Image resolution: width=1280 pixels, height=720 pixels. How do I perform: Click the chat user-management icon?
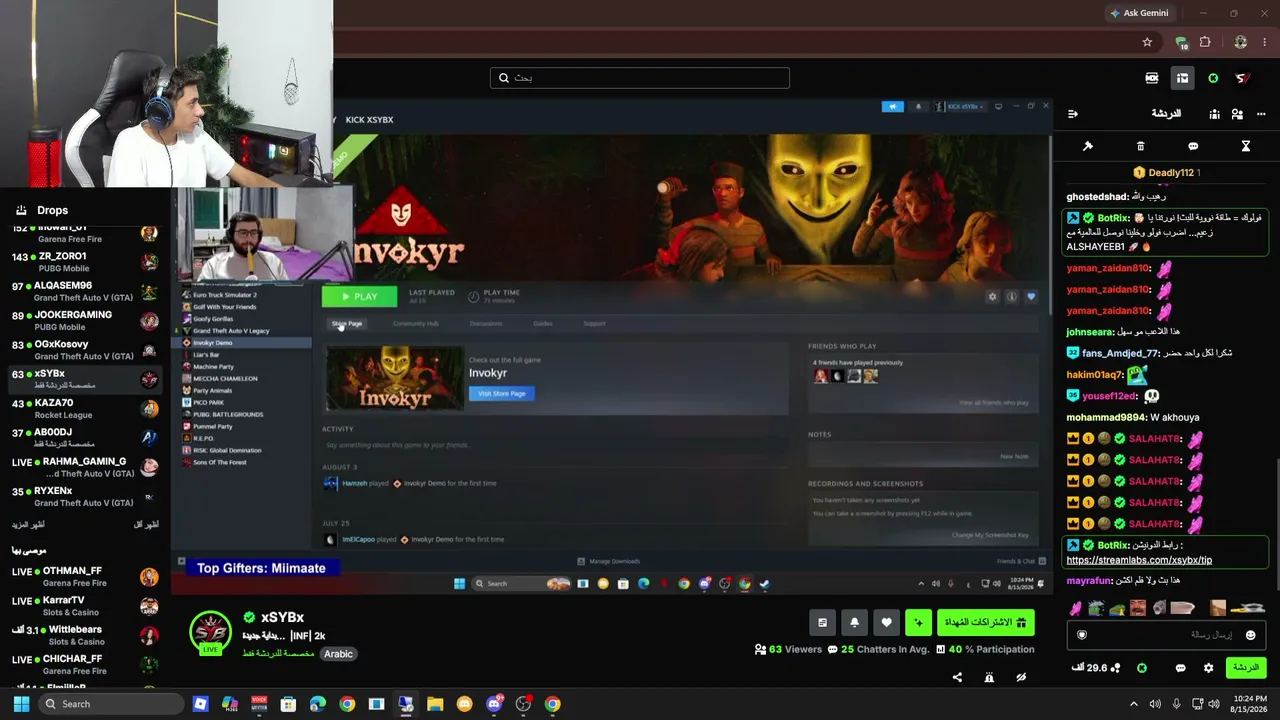pos(1237,114)
